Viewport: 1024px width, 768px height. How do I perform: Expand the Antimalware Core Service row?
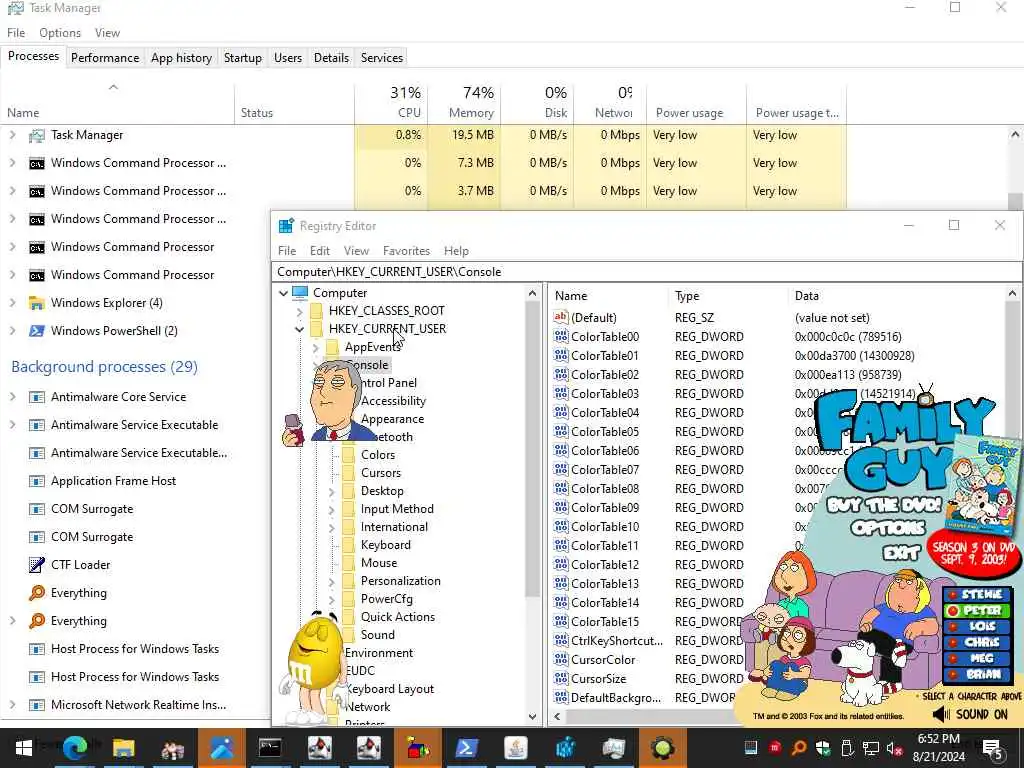click(12, 397)
